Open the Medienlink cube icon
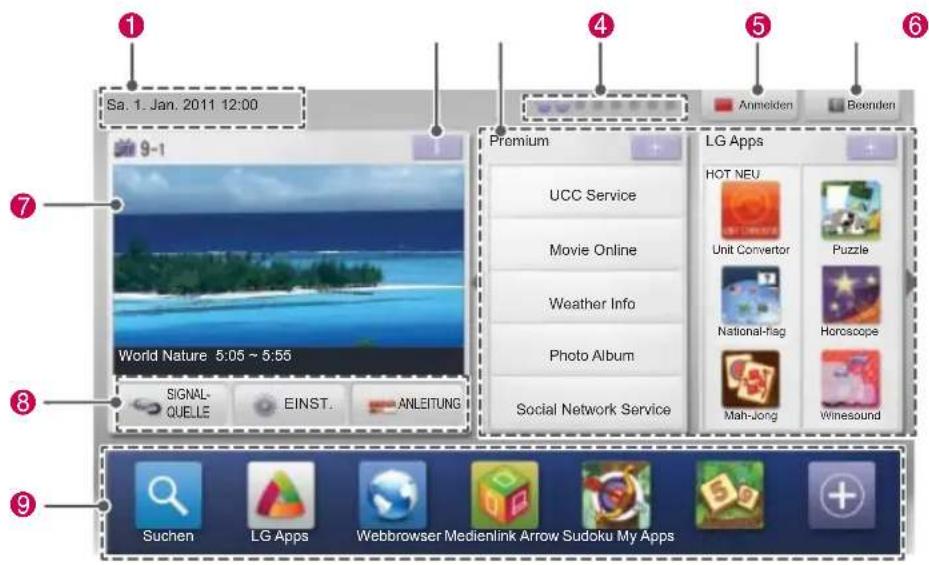This screenshot has width=929, height=565. pos(505,495)
